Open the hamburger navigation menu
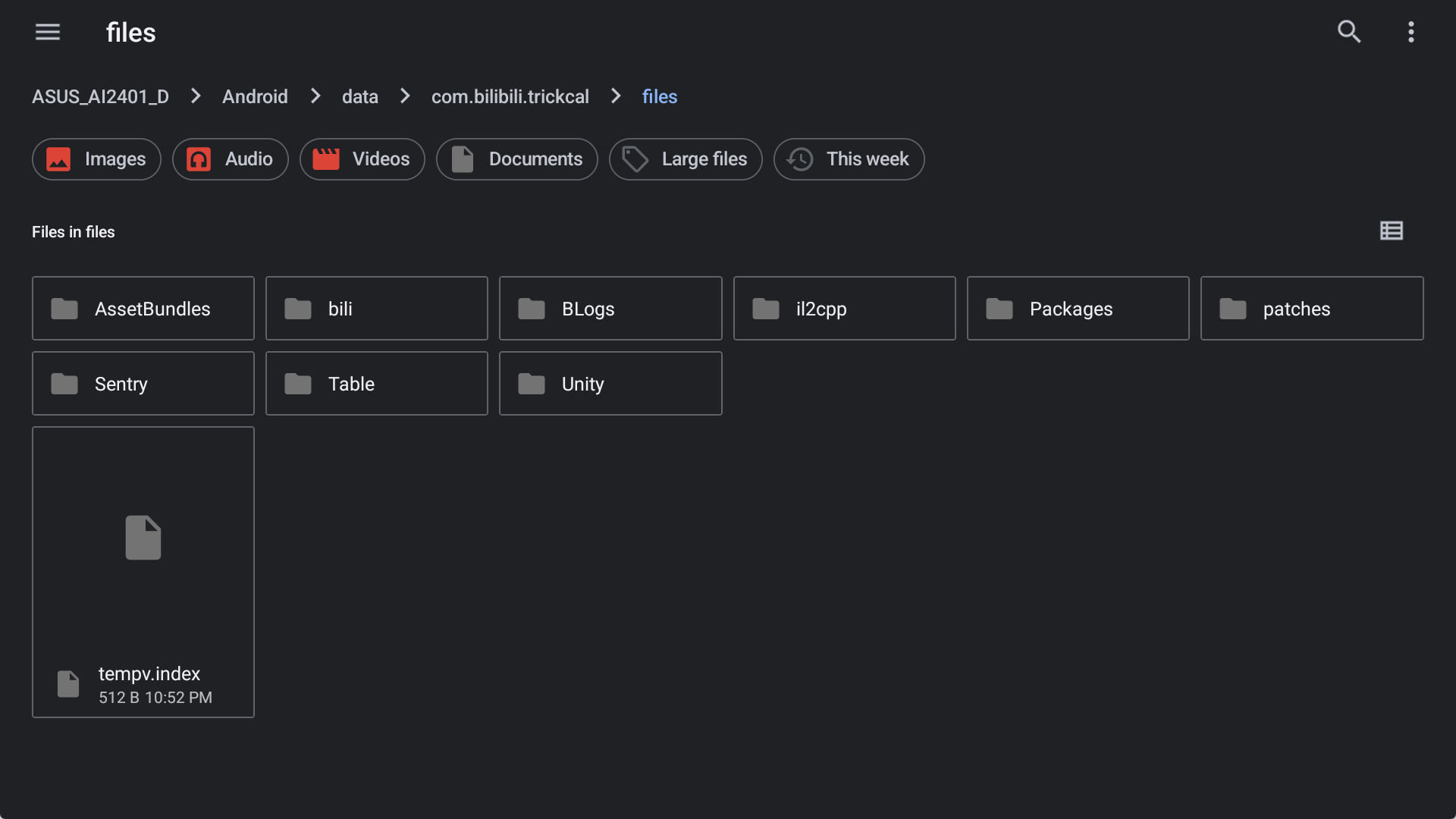This screenshot has width=1456, height=819. click(x=47, y=32)
